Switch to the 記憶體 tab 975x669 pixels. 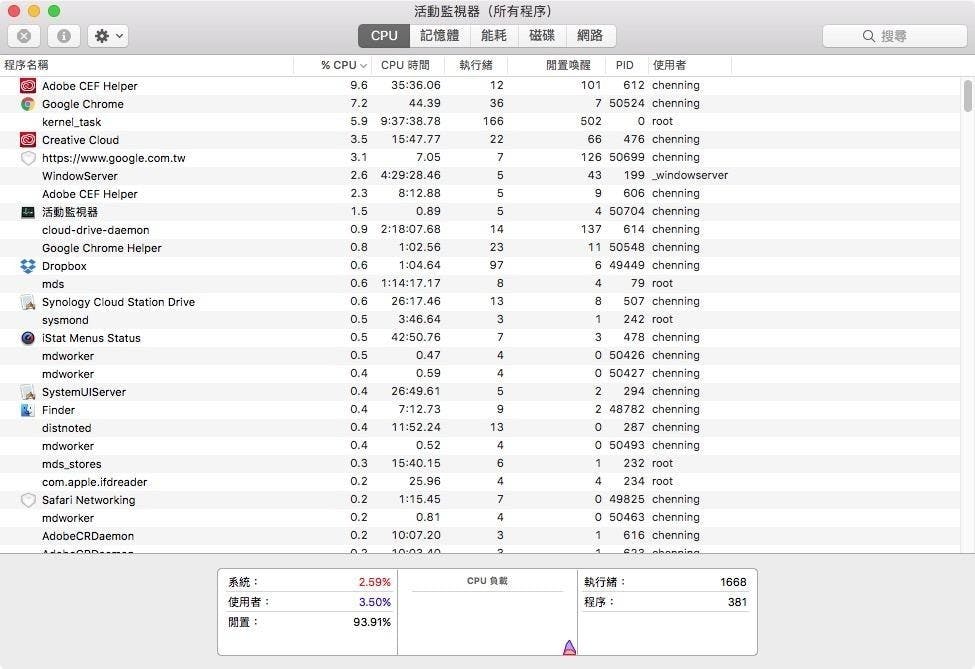[x=440, y=36]
